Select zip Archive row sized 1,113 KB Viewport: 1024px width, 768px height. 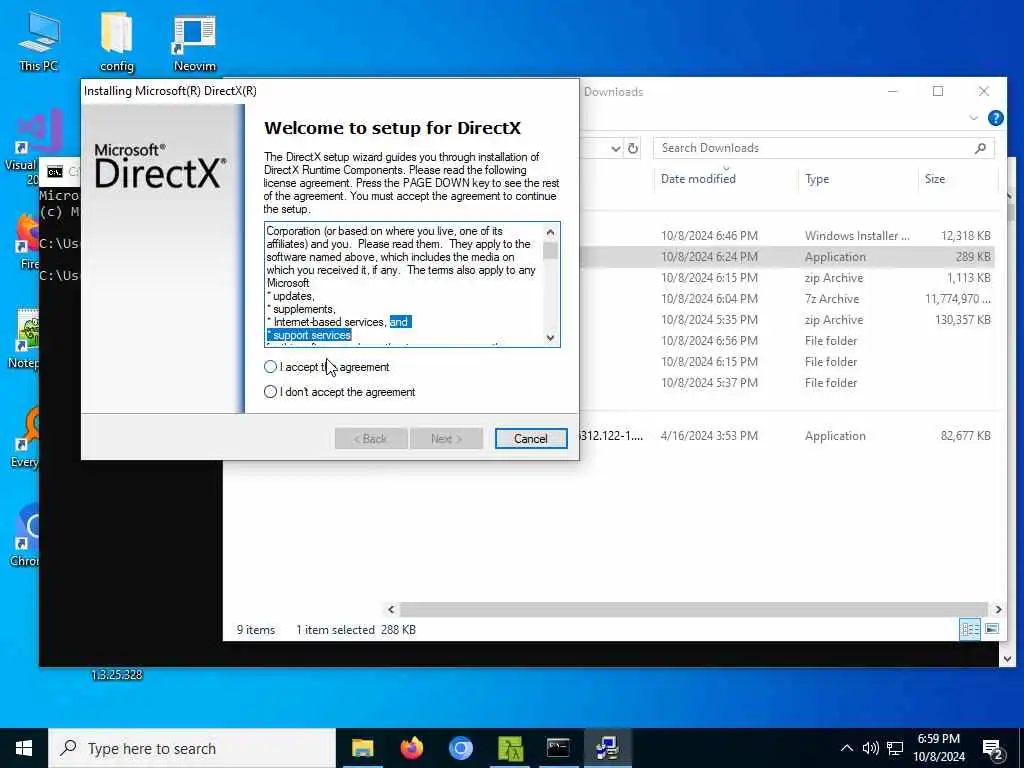tap(787, 278)
